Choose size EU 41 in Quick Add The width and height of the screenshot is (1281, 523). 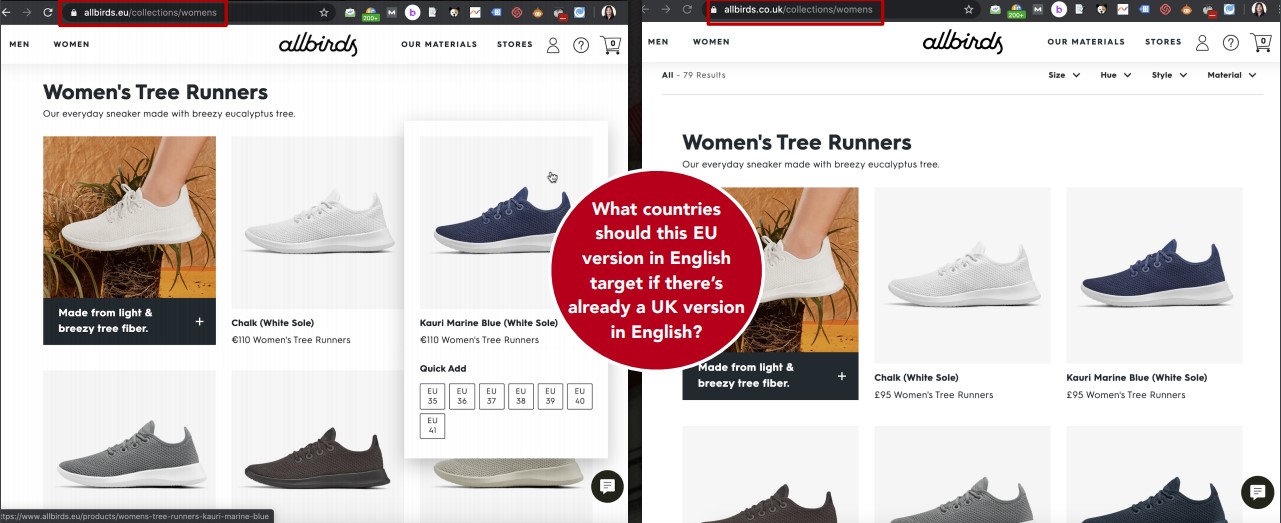pos(432,426)
